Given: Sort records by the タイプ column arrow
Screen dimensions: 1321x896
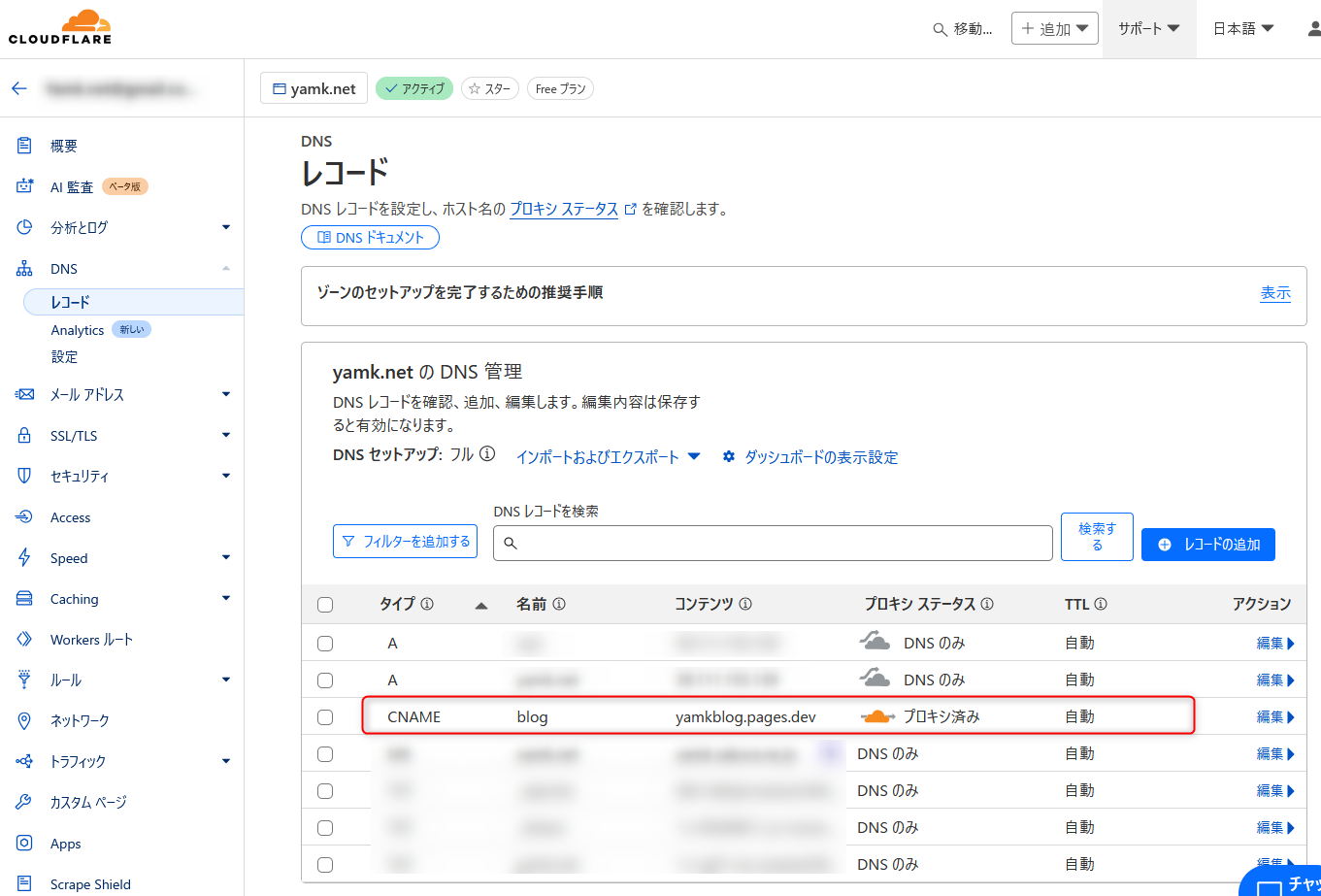Looking at the screenshot, I should [x=480, y=605].
